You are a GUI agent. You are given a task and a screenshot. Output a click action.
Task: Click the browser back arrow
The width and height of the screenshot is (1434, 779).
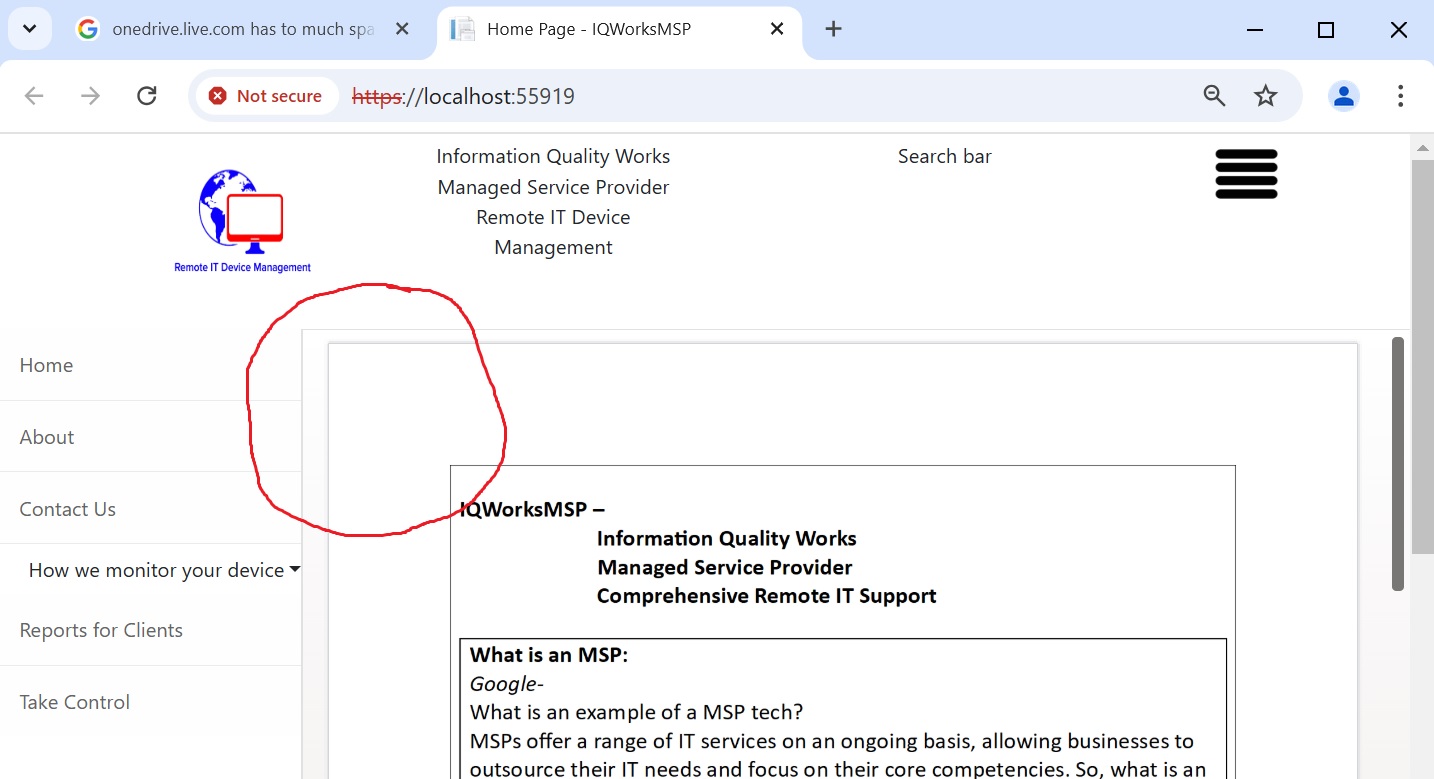(34, 96)
